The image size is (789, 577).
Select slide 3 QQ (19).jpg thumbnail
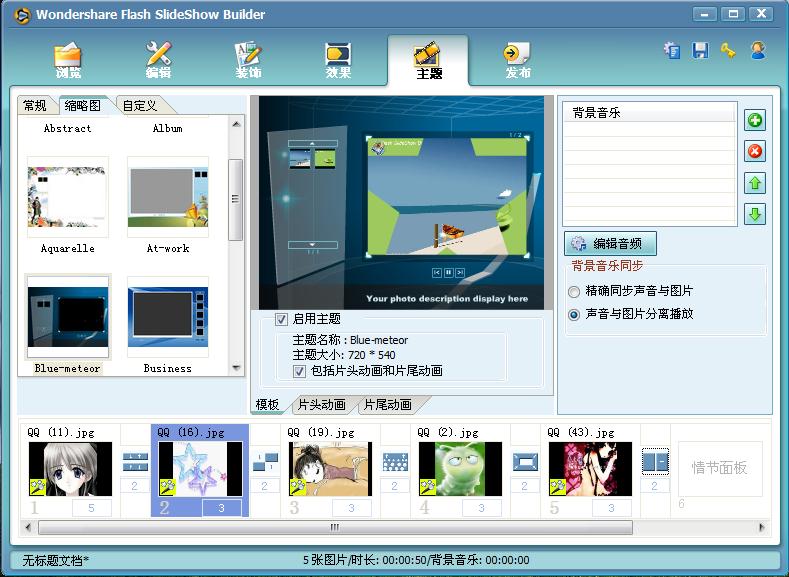point(331,469)
